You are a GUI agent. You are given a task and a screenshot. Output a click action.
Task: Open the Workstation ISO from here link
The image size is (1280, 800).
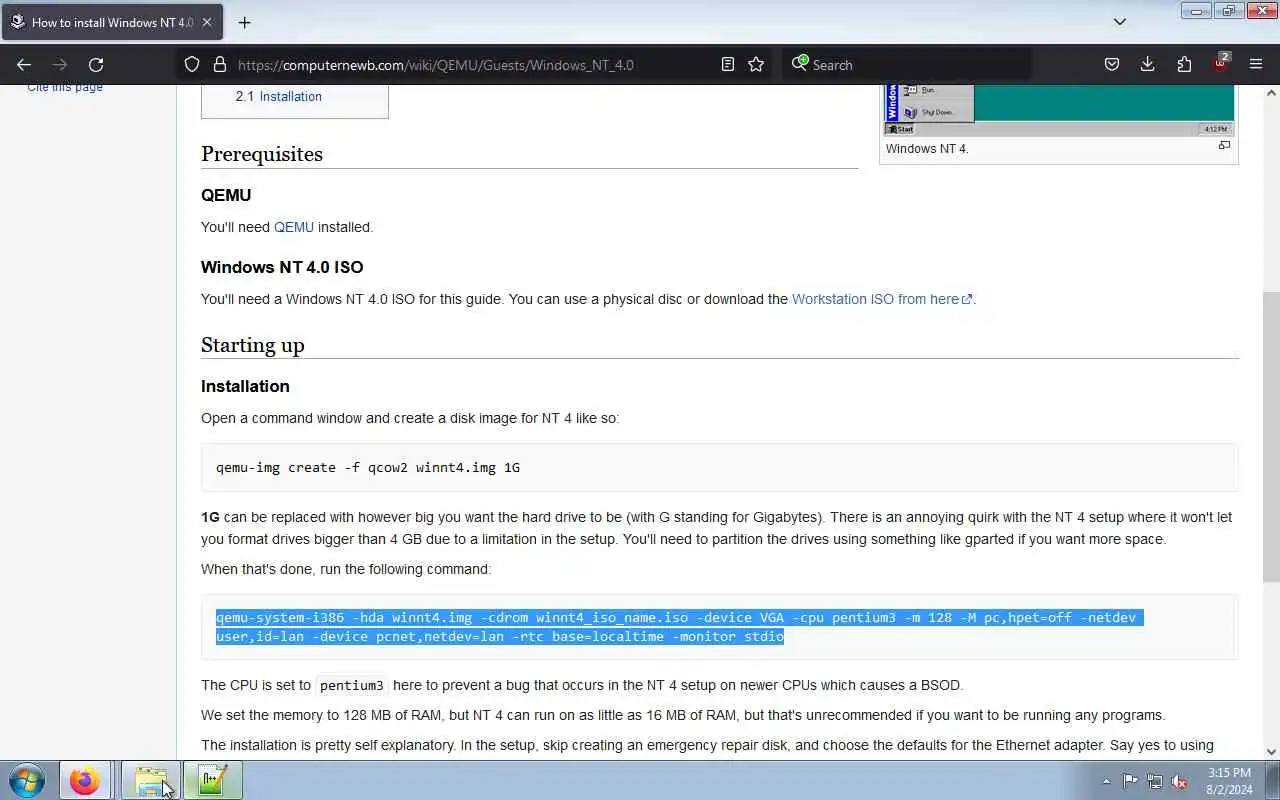[x=881, y=299]
